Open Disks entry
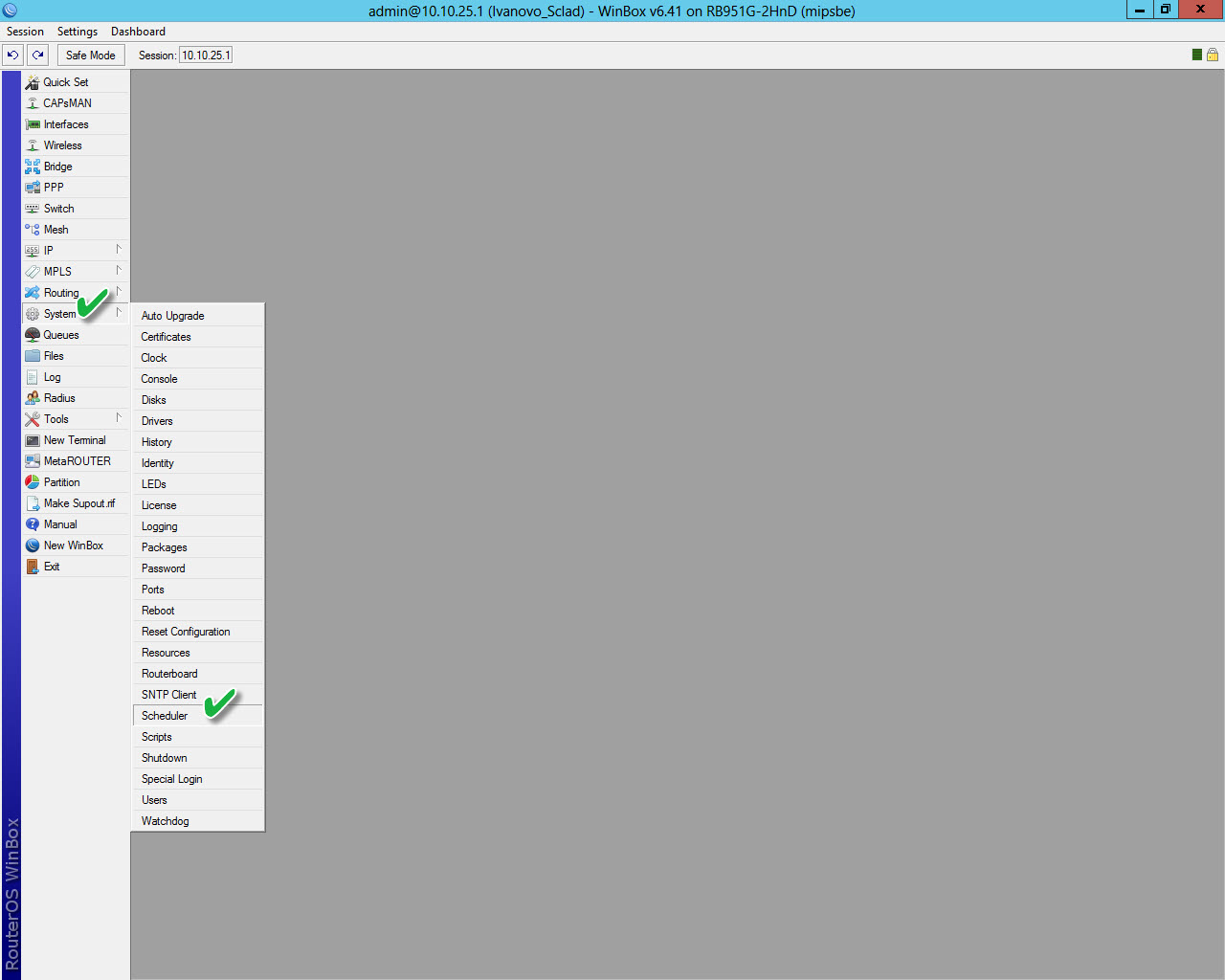 [x=198, y=400]
